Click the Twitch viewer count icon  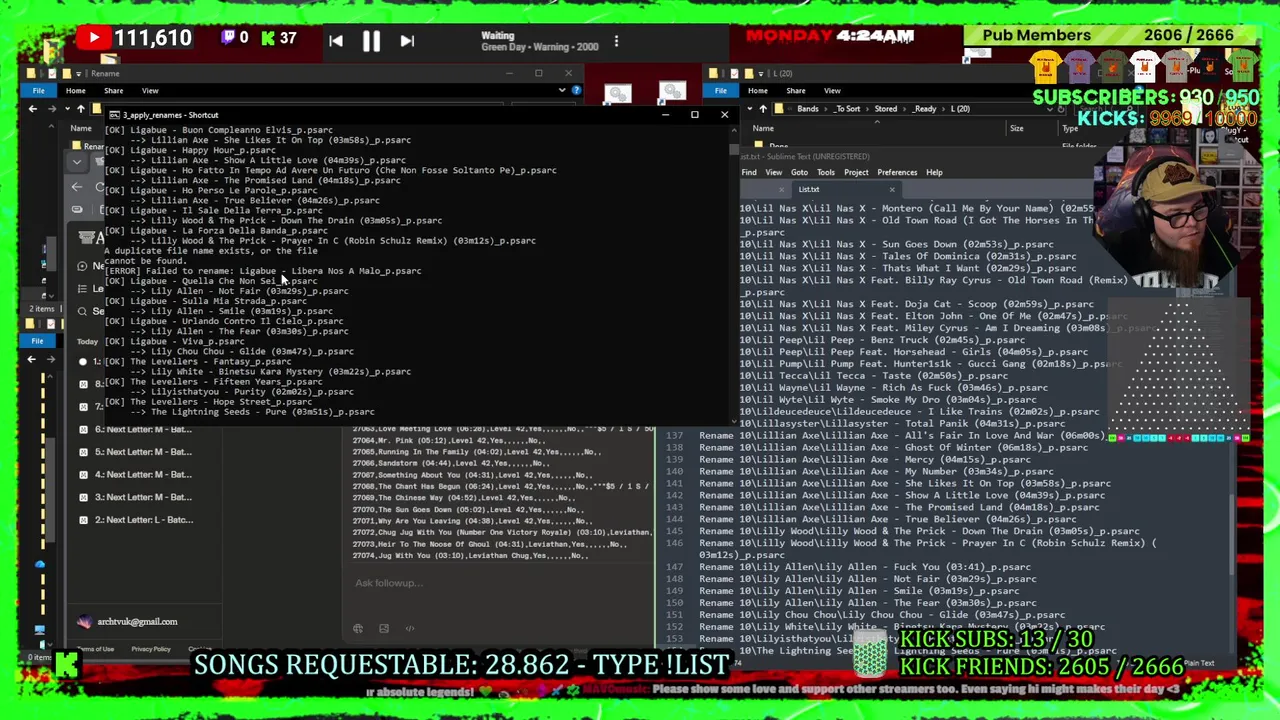(227, 39)
